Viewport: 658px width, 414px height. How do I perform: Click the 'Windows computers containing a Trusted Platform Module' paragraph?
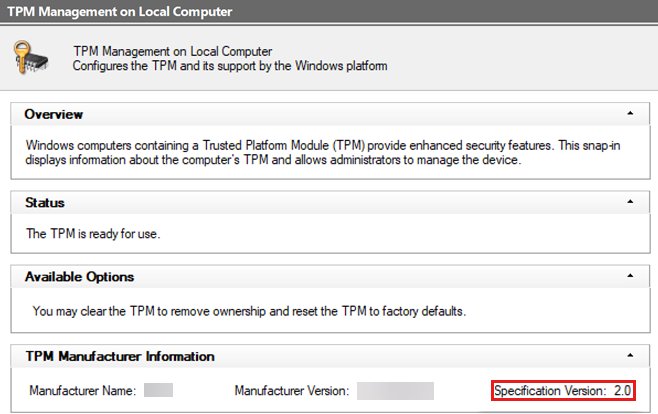pyautogui.click(x=323, y=152)
